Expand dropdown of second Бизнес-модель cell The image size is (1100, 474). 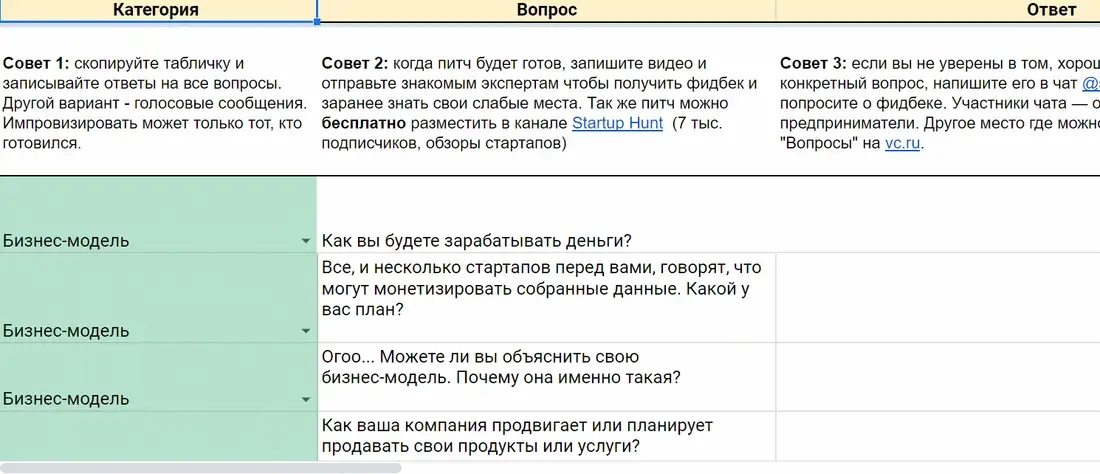[x=306, y=331]
